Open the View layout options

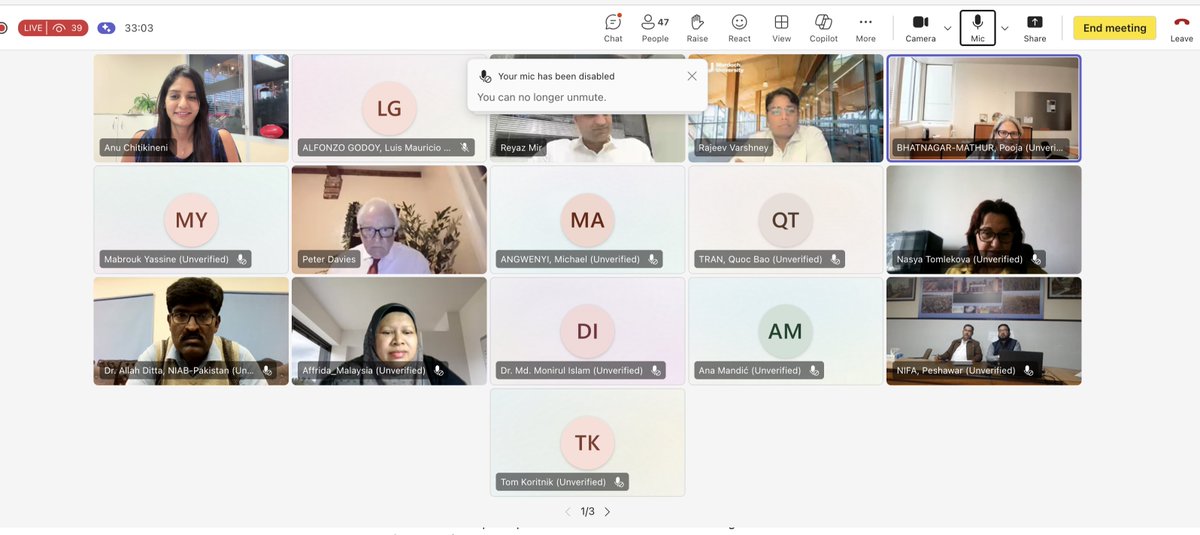click(x=781, y=28)
